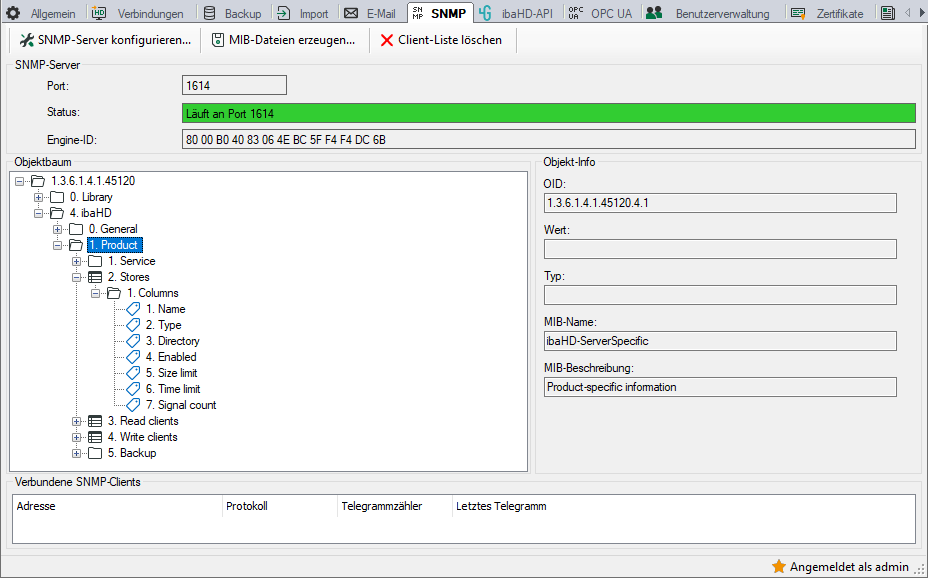Image resolution: width=928 pixels, height=578 pixels.
Task: Click the Allgemein gear icon
Action: [13, 13]
